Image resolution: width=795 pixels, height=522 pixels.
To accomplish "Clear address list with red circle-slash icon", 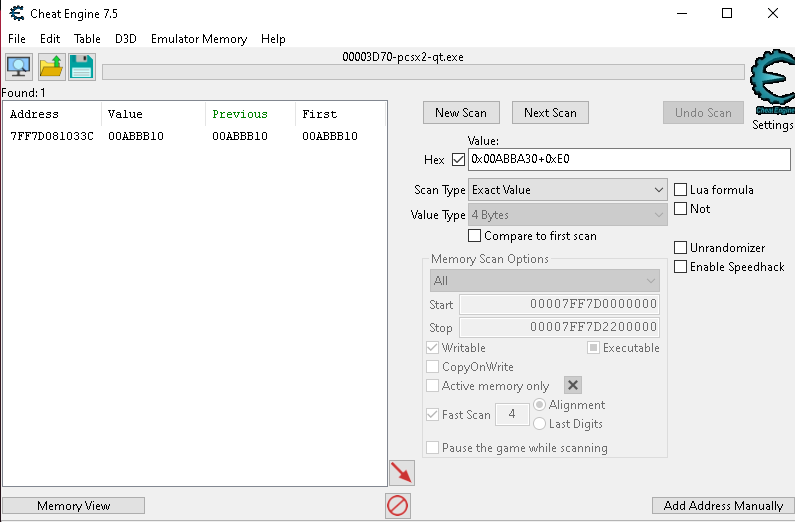I will coord(398,506).
